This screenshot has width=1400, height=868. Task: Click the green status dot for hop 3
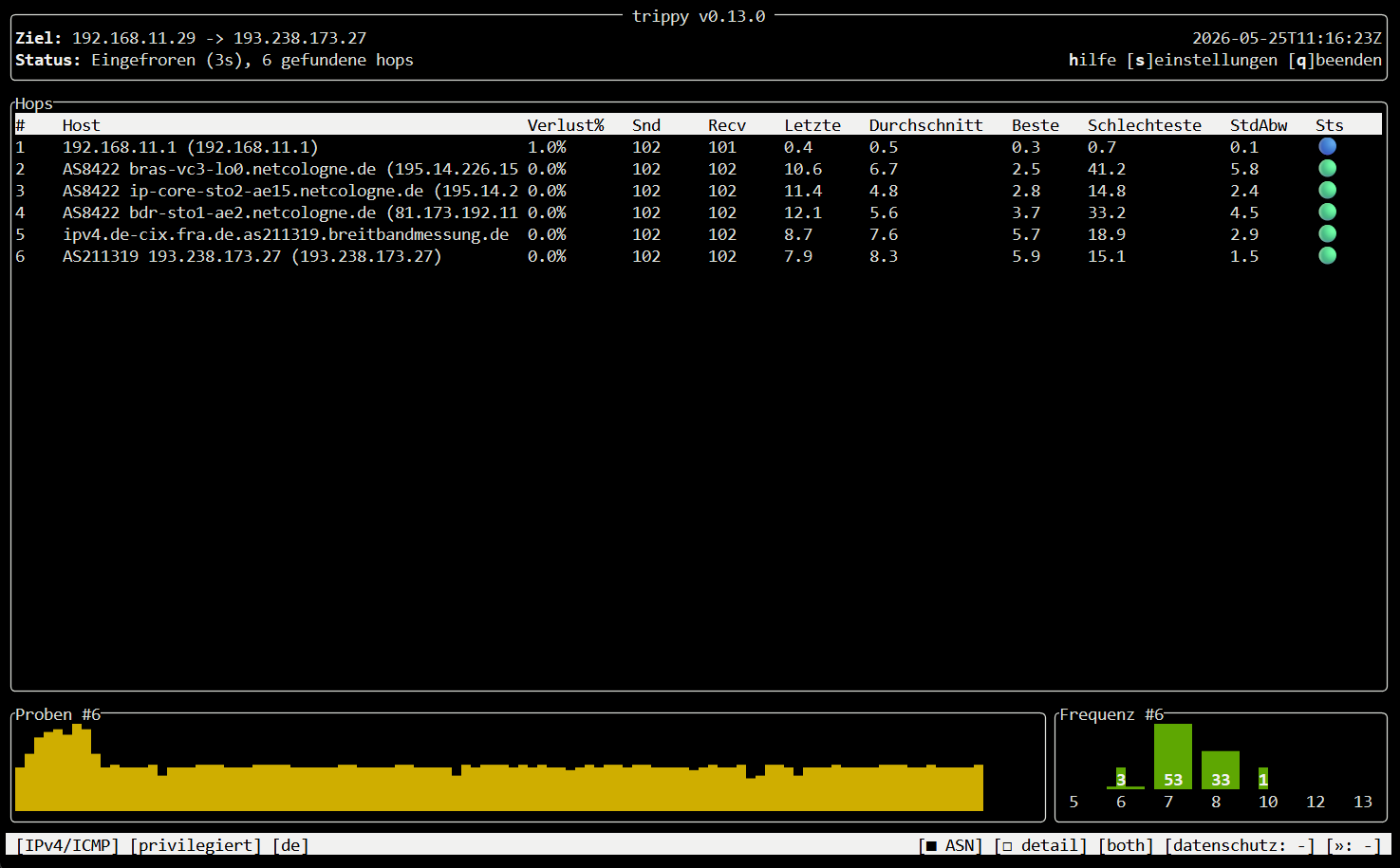pyautogui.click(x=1327, y=190)
